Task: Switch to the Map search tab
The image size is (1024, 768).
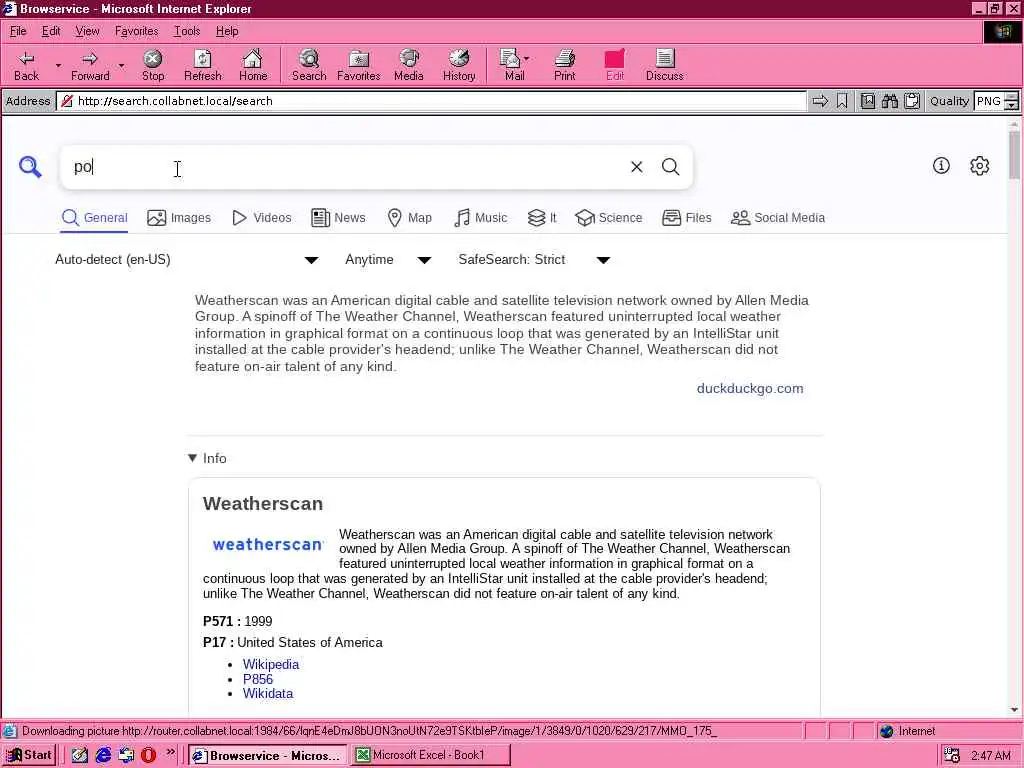Action: pyautogui.click(x=409, y=218)
